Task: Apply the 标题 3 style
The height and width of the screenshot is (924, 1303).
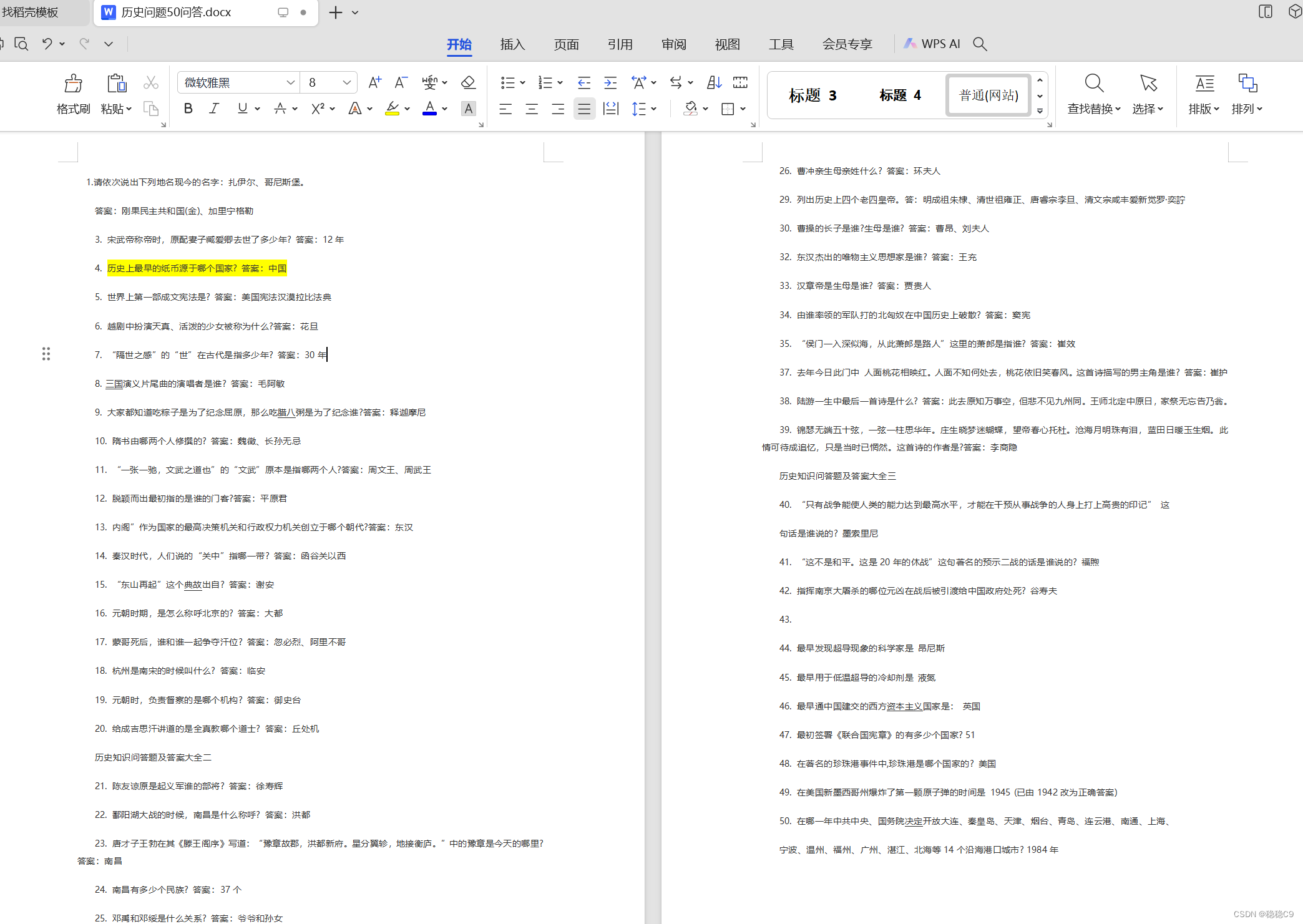Action: point(812,95)
